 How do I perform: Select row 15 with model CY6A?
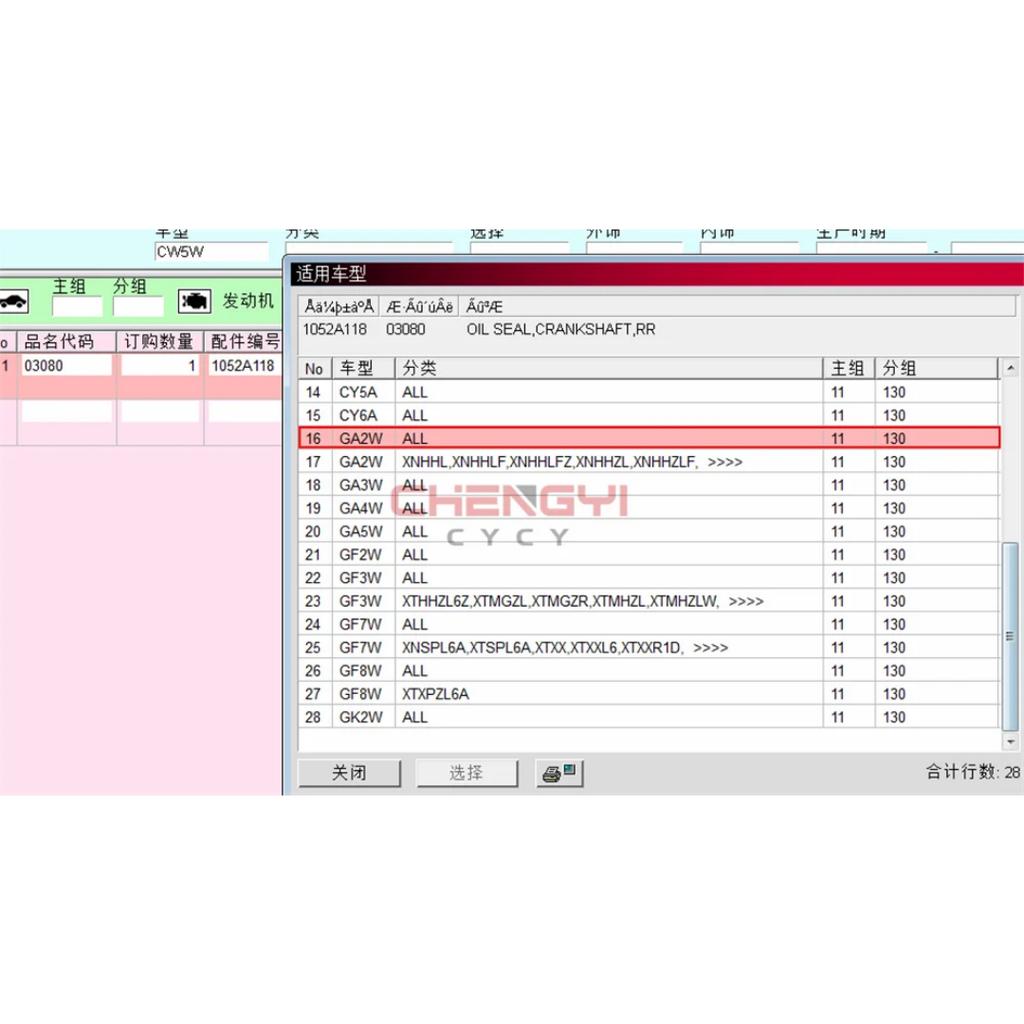(x=648, y=415)
